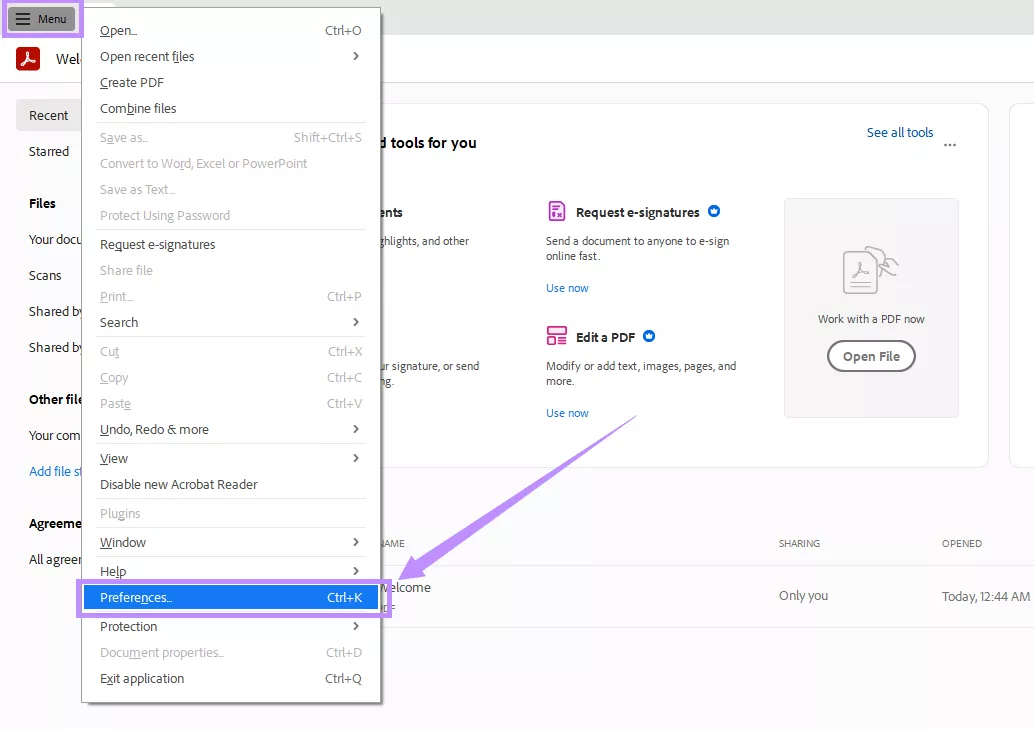1034x729 pixels.
Task: Click Use now under Edit a PDF
Action: (x=567, y=412)
